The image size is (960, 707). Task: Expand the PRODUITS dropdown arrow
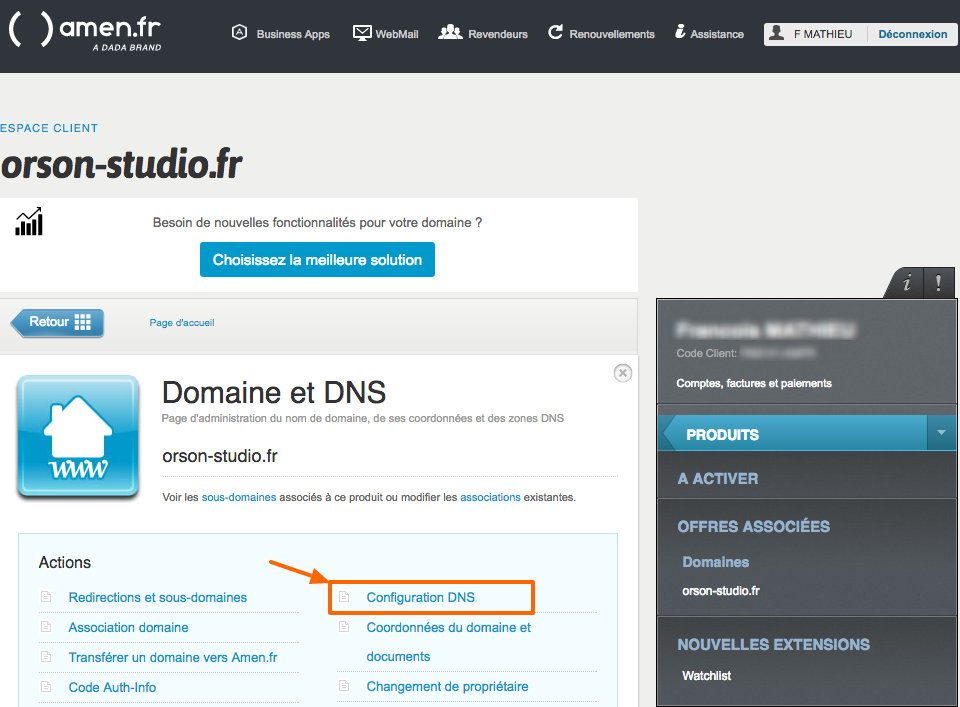(942, 433)
